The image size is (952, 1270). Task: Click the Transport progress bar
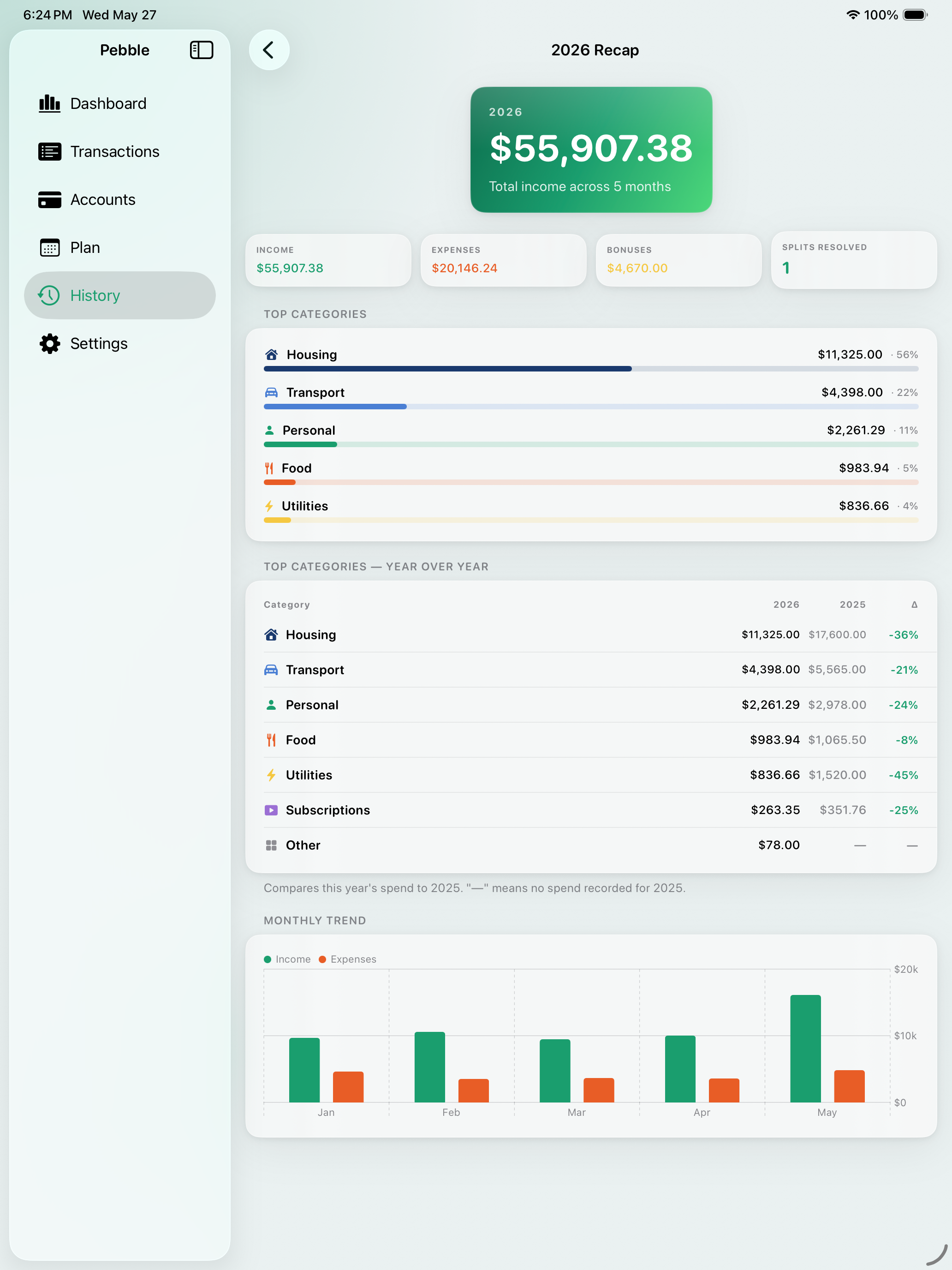(591, 407)
